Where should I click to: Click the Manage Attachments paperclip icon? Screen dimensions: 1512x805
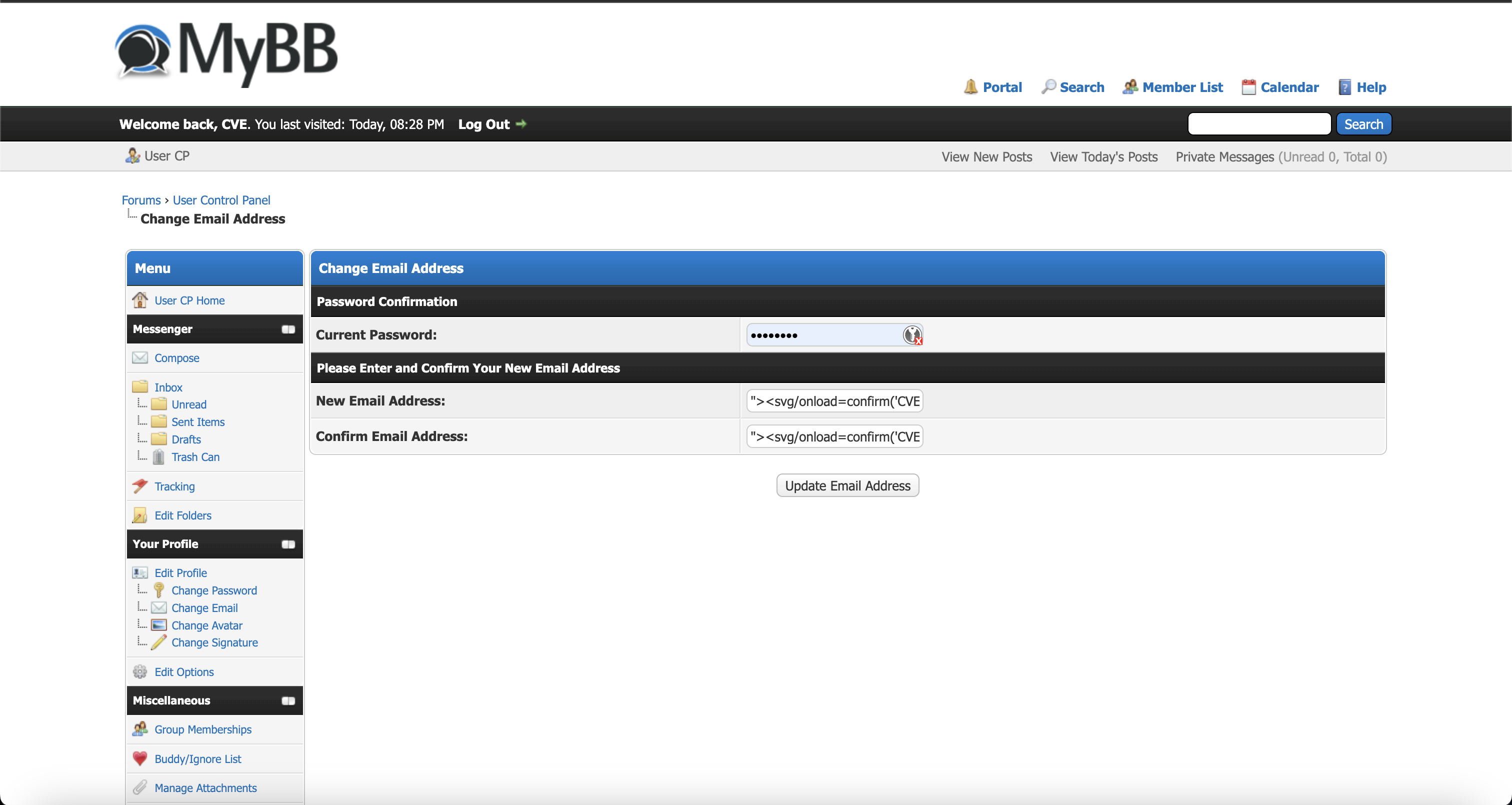click(139, 787)
